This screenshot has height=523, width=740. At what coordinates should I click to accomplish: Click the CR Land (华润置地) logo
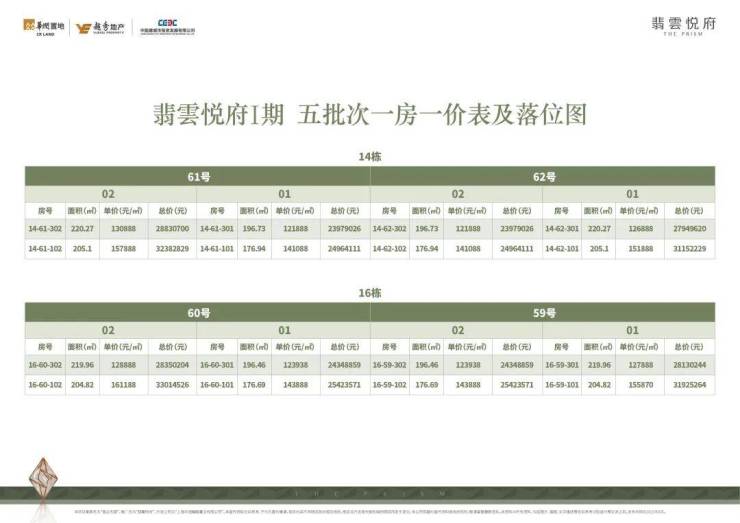[46, 28]
